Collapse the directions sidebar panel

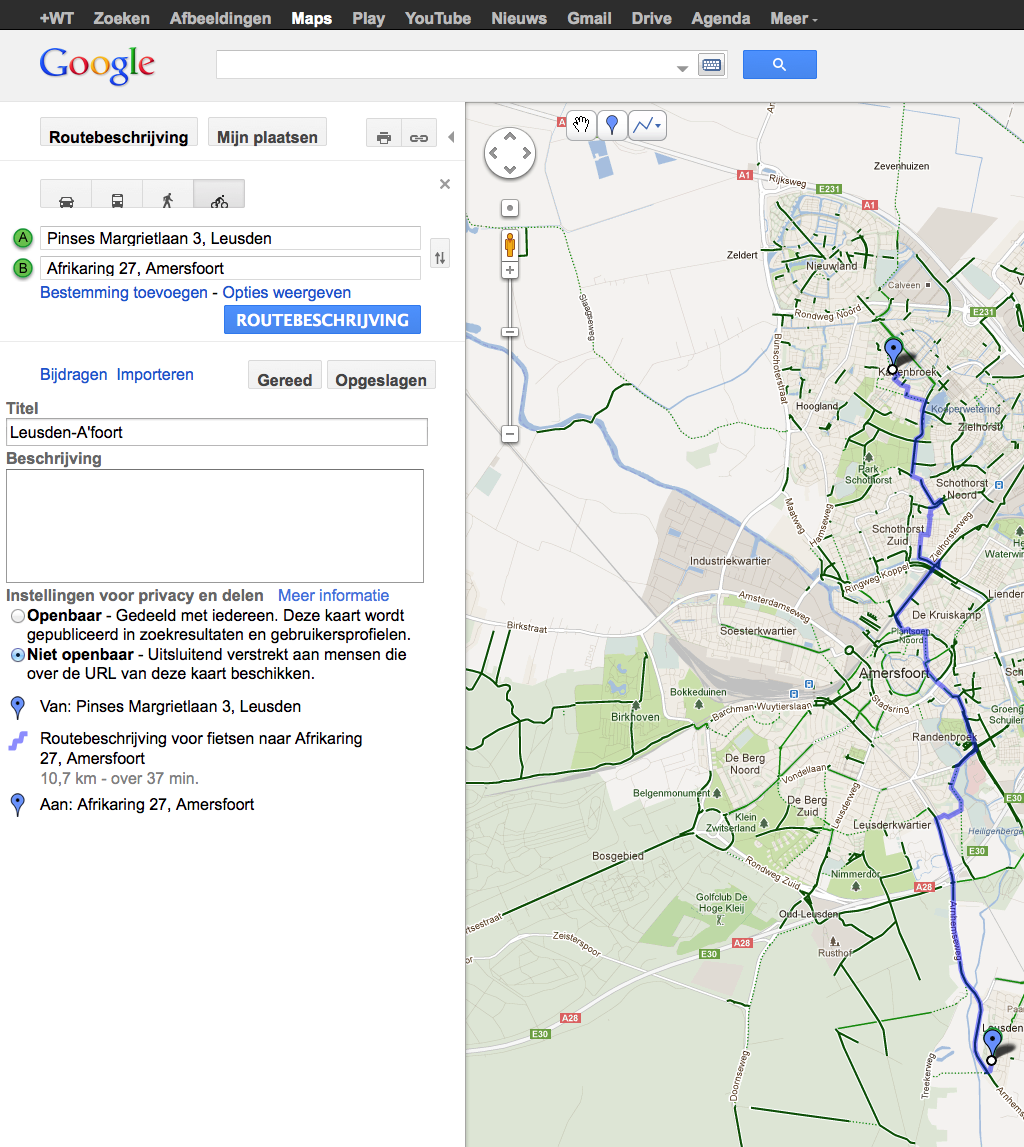[451, 138]
